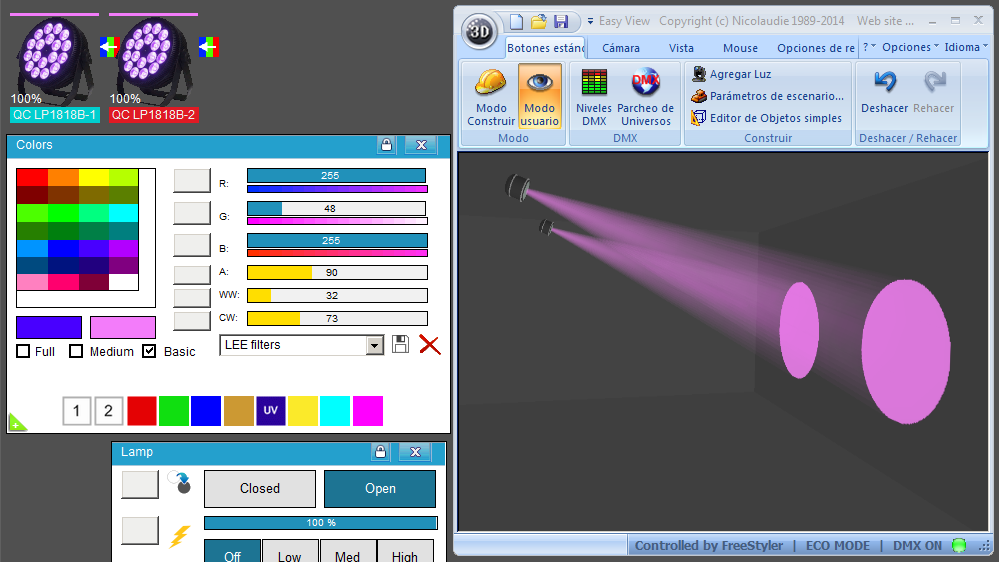Screen dimensions: 999x562
Task: Toggle the button left of the B channel
Action: 192,245
